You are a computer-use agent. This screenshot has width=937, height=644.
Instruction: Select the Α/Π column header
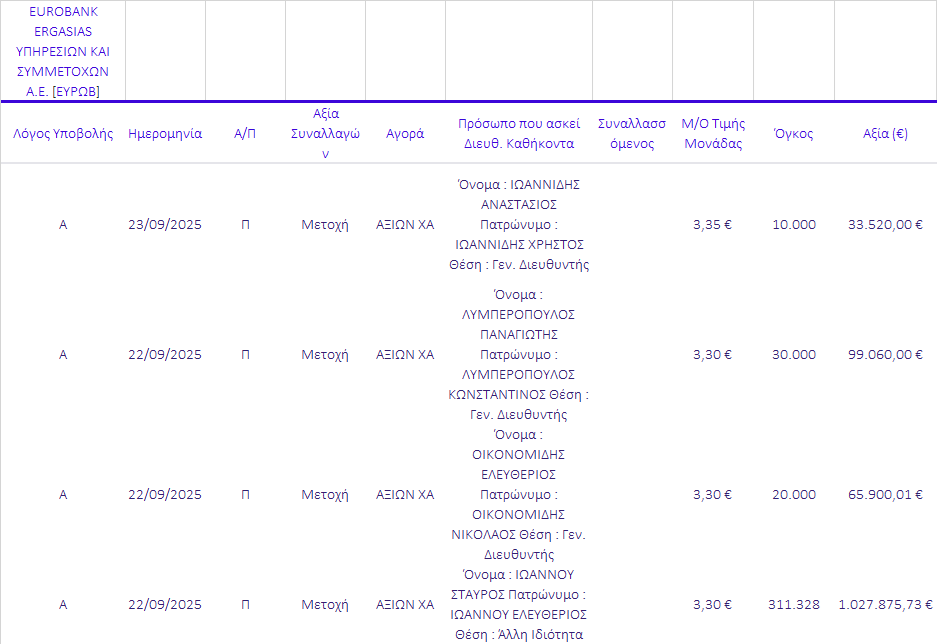(x=245, y=134)
